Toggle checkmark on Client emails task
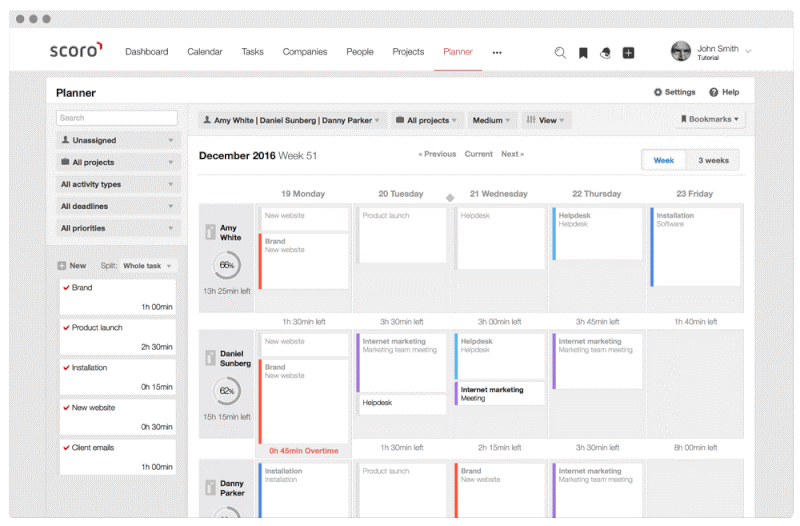Image resolution: width=800 pixels, height=526 pixels. point(66,447)
